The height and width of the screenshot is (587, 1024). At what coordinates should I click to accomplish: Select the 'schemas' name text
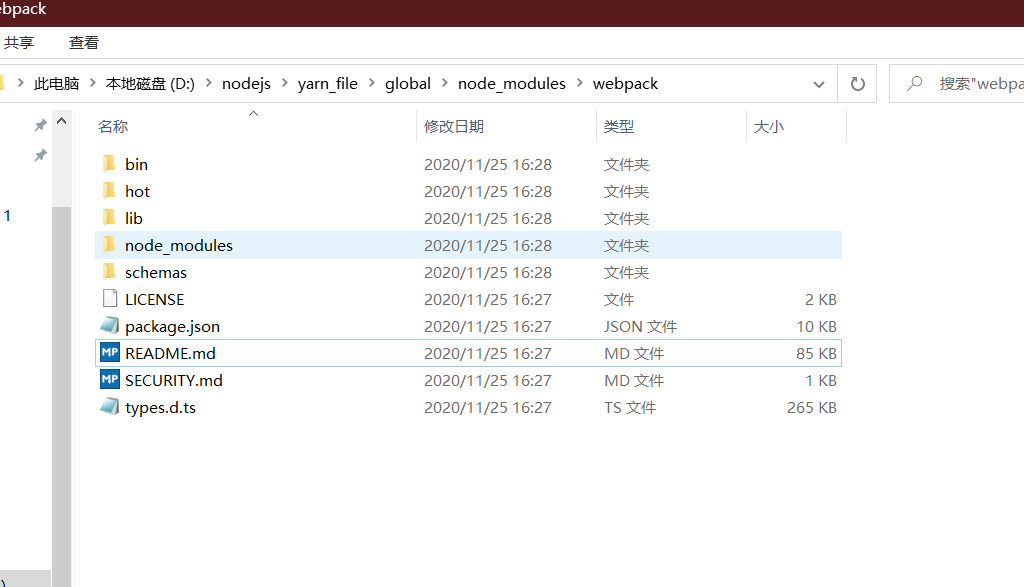[x=155, y=272]
